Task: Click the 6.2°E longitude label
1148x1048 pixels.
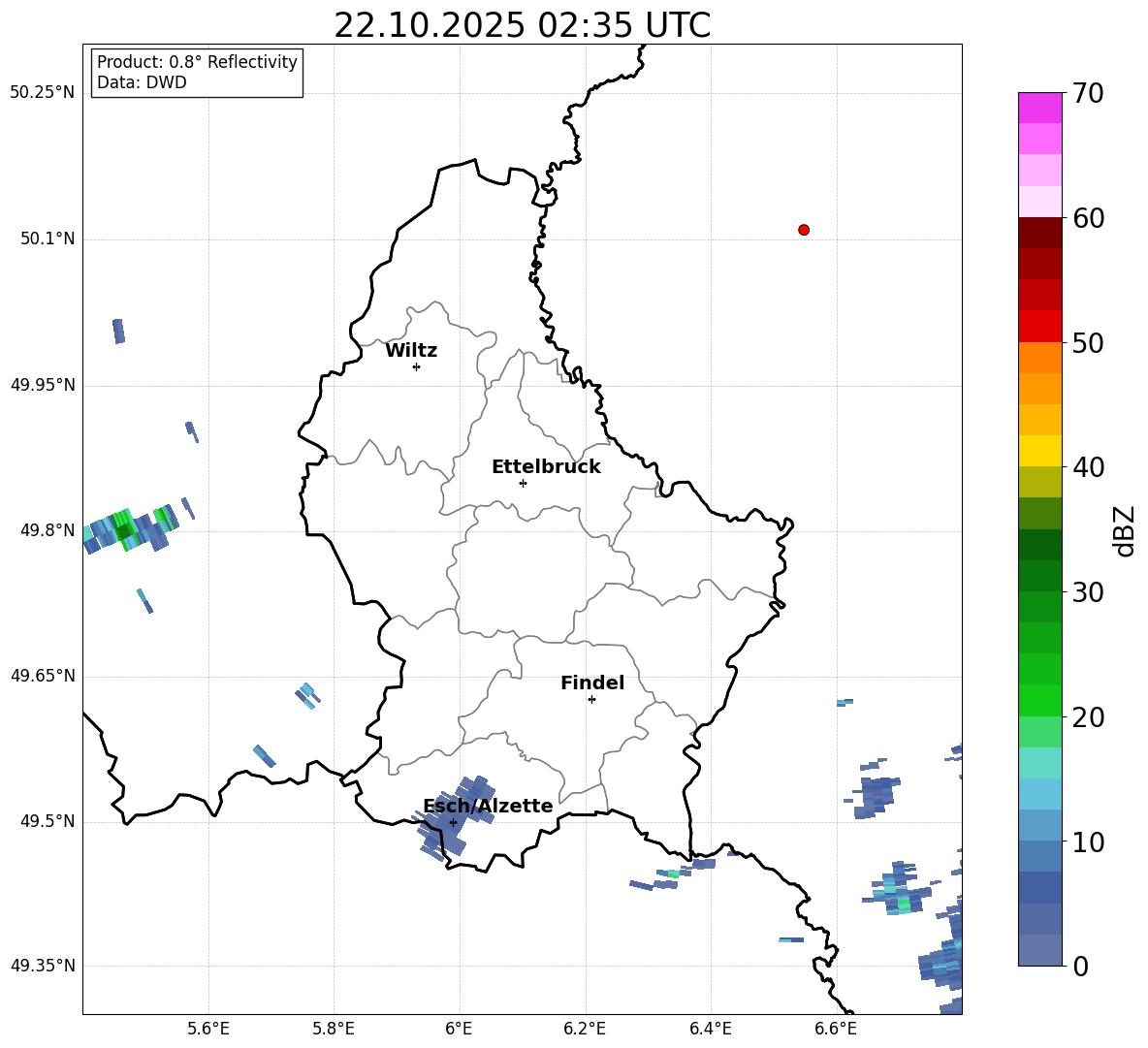Action: [x=585, y=1029]
